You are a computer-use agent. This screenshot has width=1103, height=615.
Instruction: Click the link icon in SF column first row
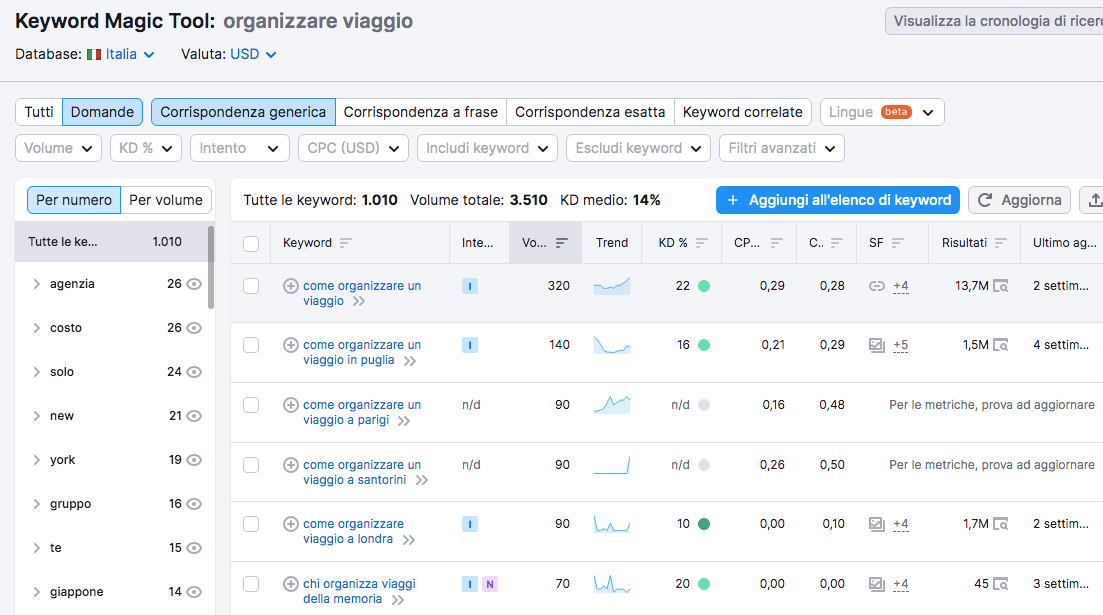pyautogui.click(x=877, y=286)
